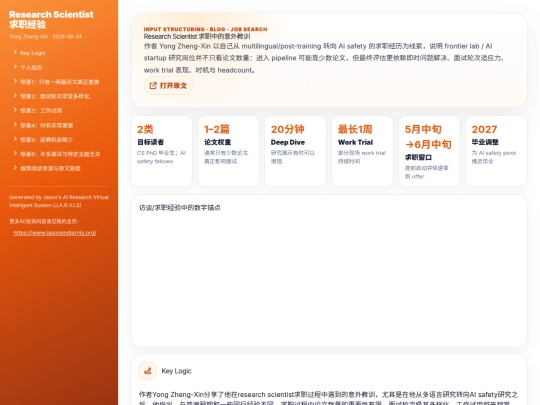
Task: Click the Research Scientist 求职经验 sidebar title
Action: (x=51, y=19)
